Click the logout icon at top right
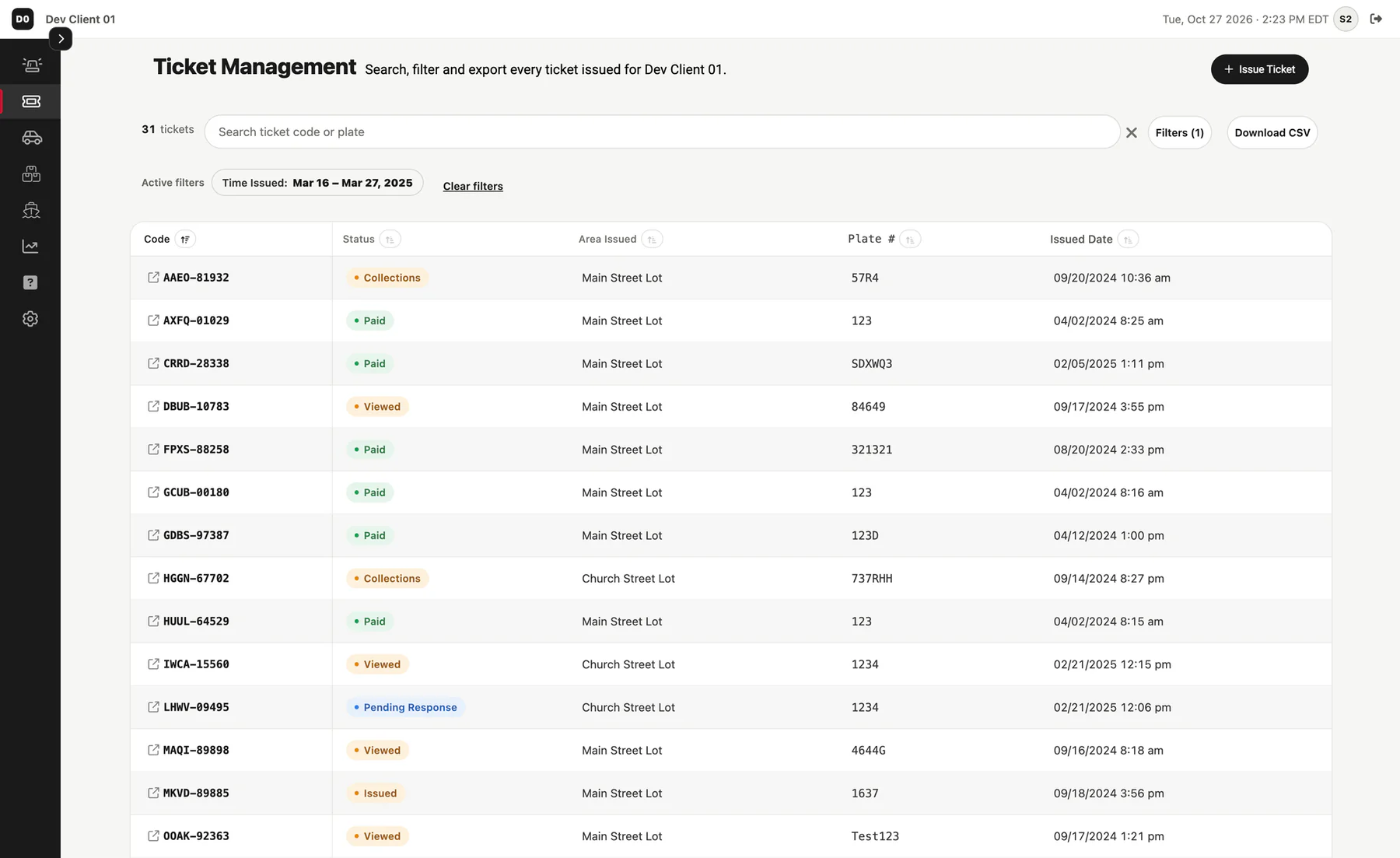Image resolution: width=1400 pixels, height=858 pixels. (x=1376, y=19)
